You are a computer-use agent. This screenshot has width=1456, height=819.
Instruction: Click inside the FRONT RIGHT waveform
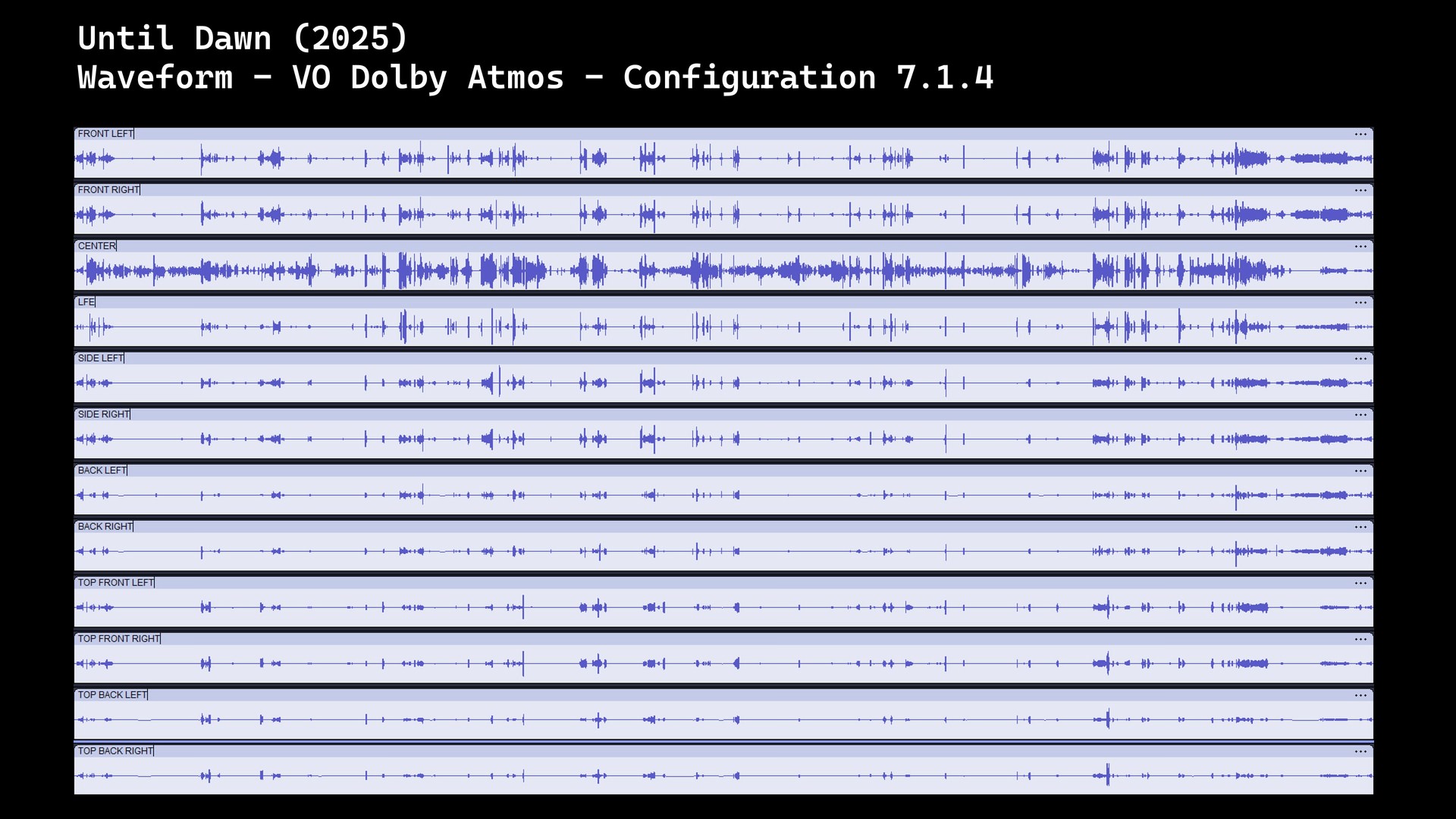point(723,215)
